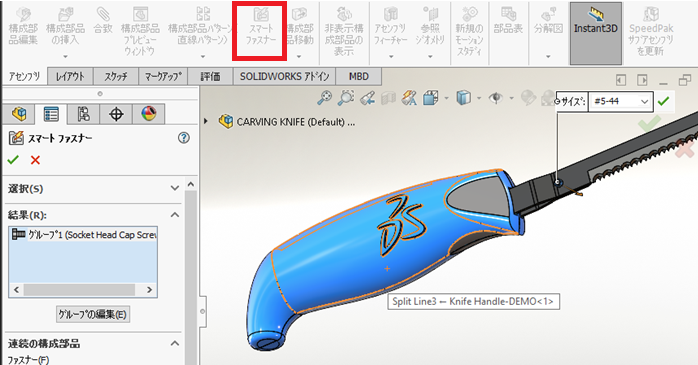Start 新規のモーションスタディ

(469, 31)
